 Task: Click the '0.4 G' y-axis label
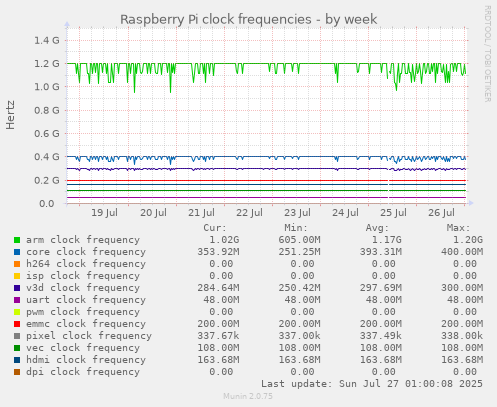click(47, 157)
